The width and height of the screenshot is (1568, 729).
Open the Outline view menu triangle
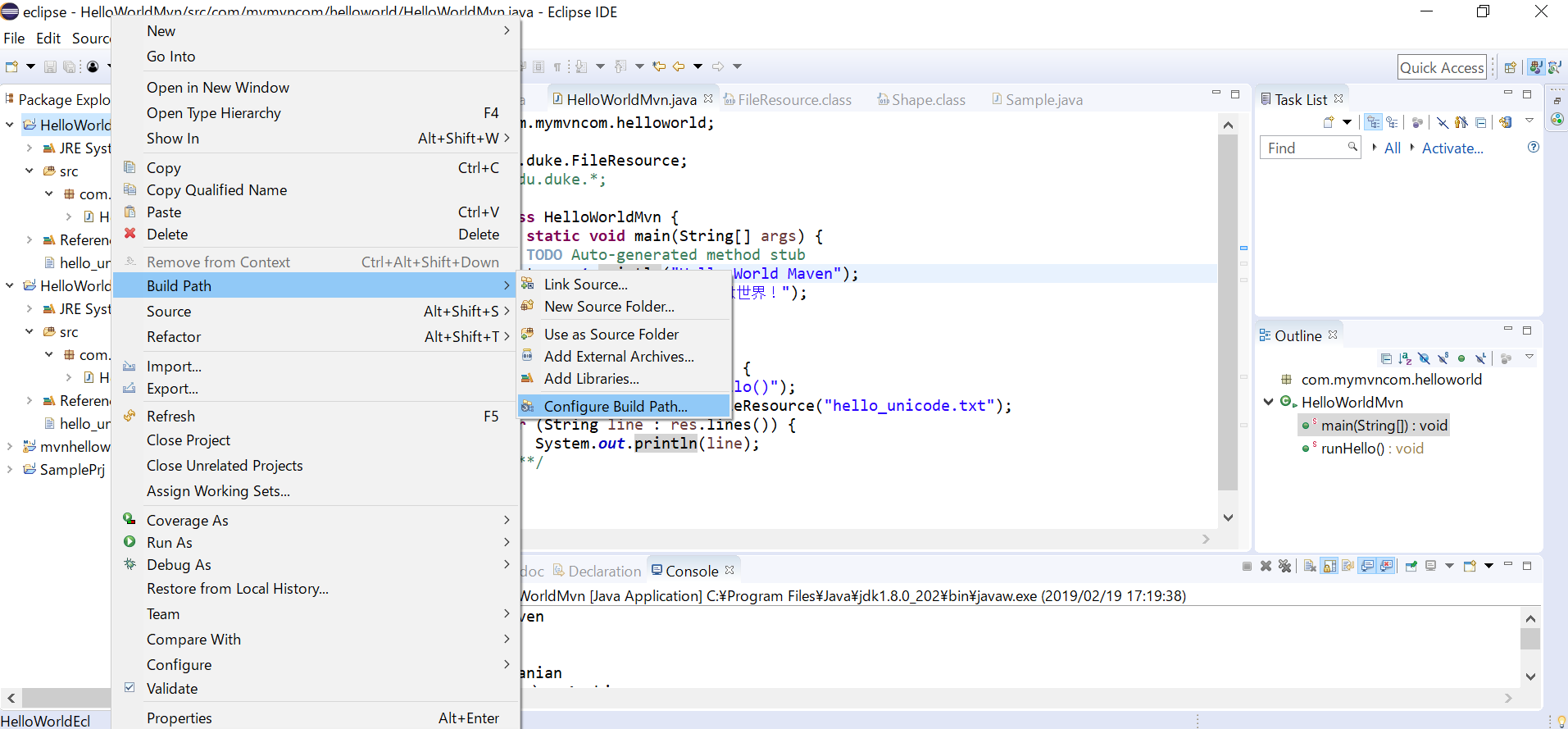point(1529,358)
